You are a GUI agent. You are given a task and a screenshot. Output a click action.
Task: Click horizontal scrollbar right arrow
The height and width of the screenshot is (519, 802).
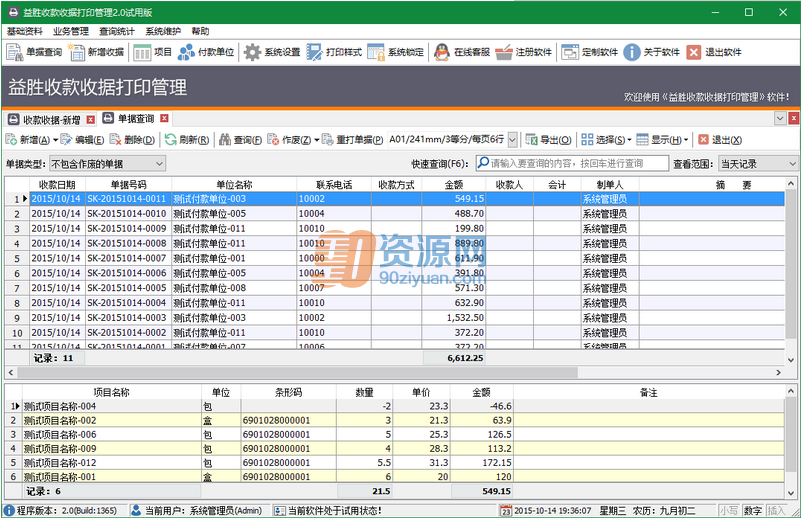778,372
